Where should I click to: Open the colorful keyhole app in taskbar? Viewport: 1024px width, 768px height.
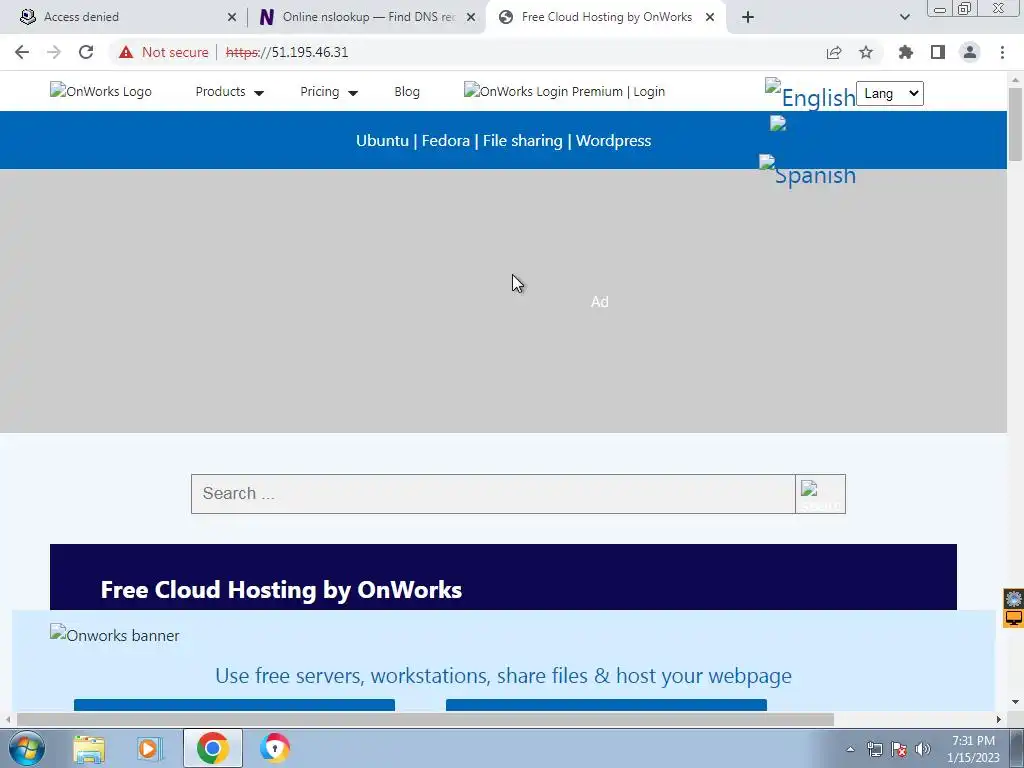tap(275, 748)
